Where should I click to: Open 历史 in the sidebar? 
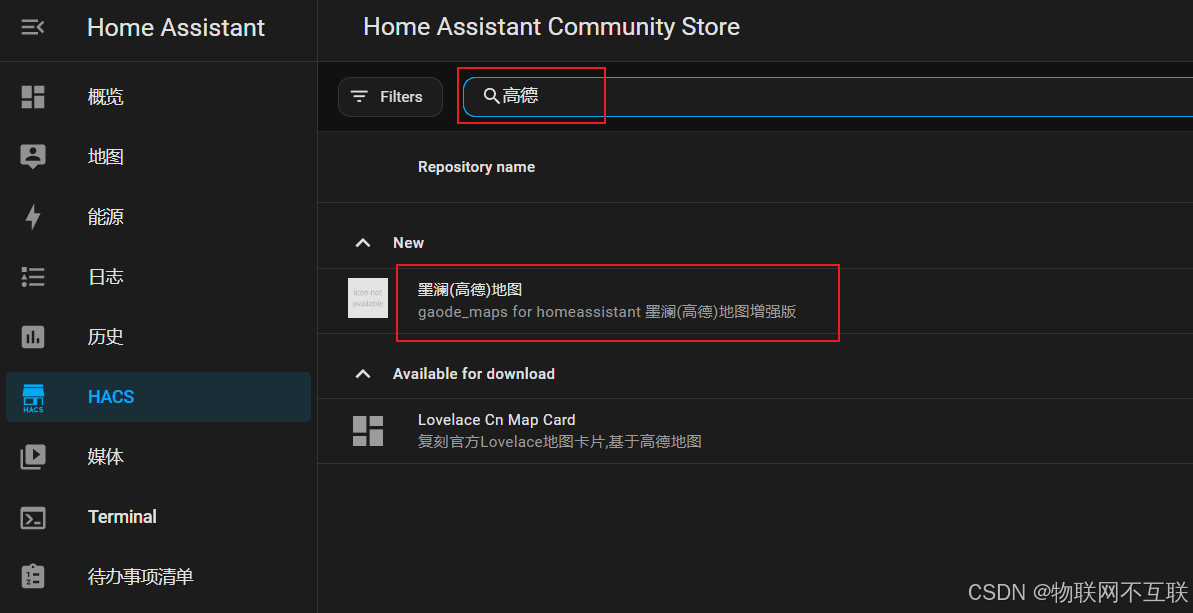tap(158, 336)
